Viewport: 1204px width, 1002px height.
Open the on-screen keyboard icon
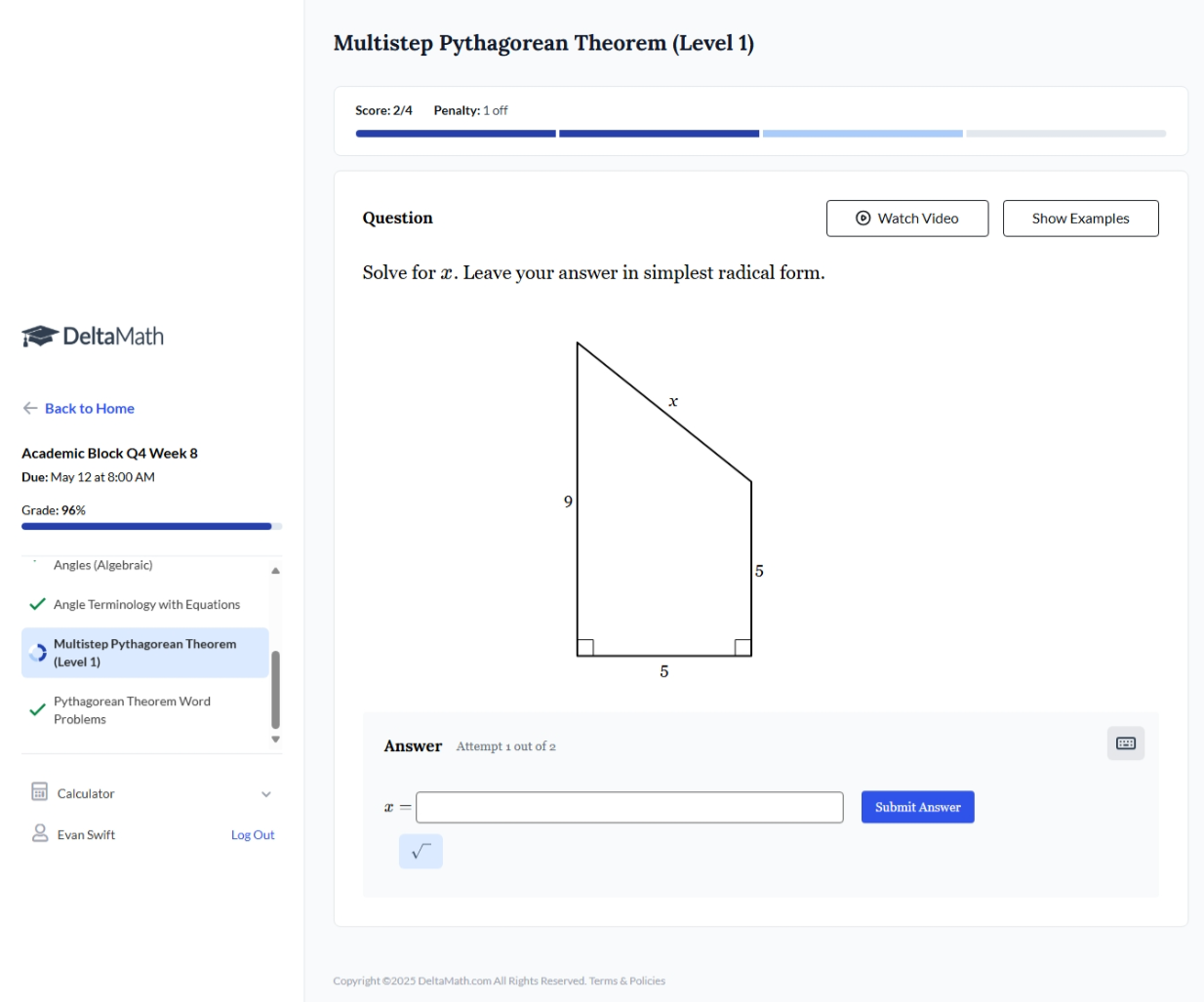pos(1125,743)
